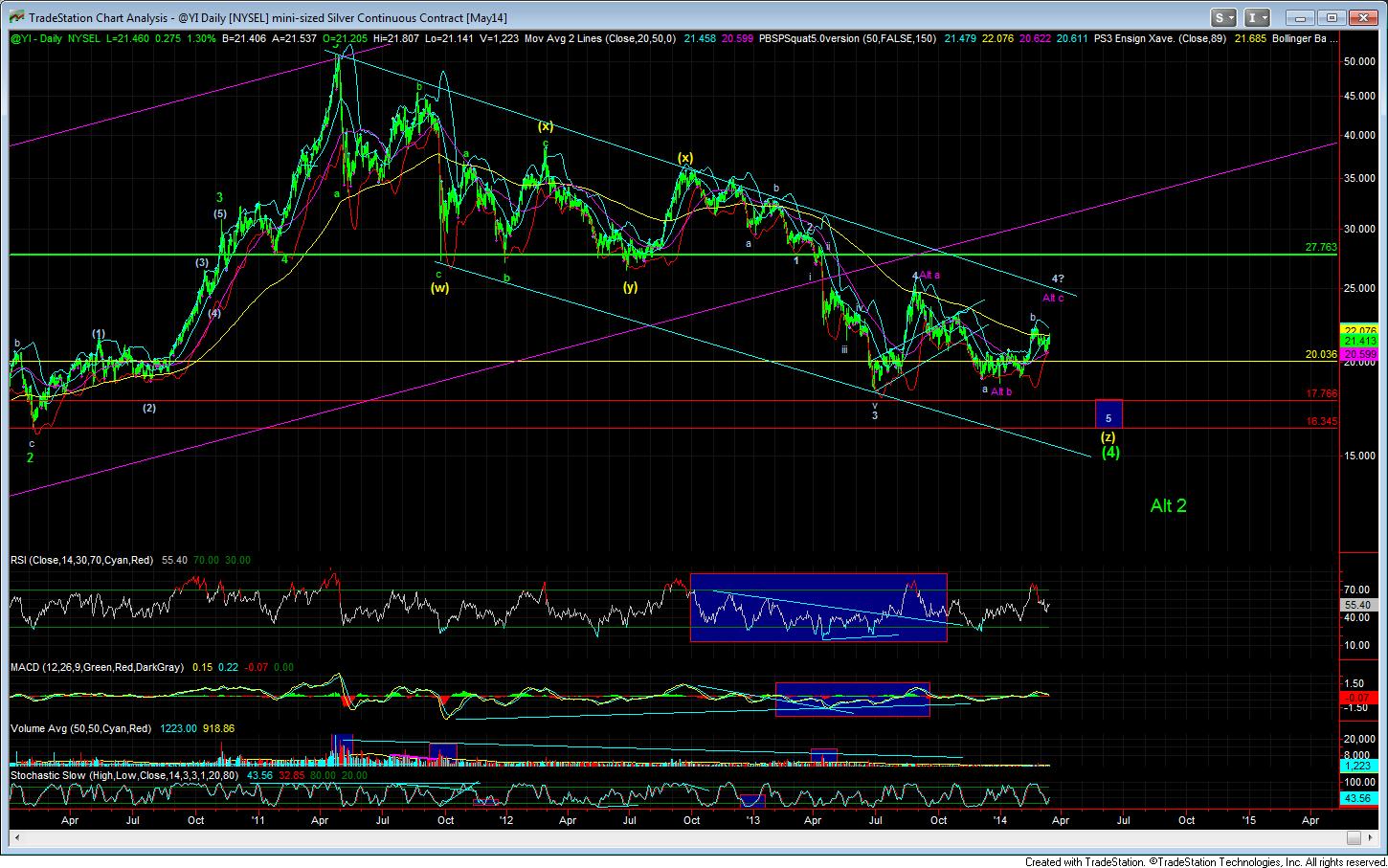The width and height of the screenshot is (1388, 868).
Task: Minimize the Chart Analysis window
Action: [1299, 17]
